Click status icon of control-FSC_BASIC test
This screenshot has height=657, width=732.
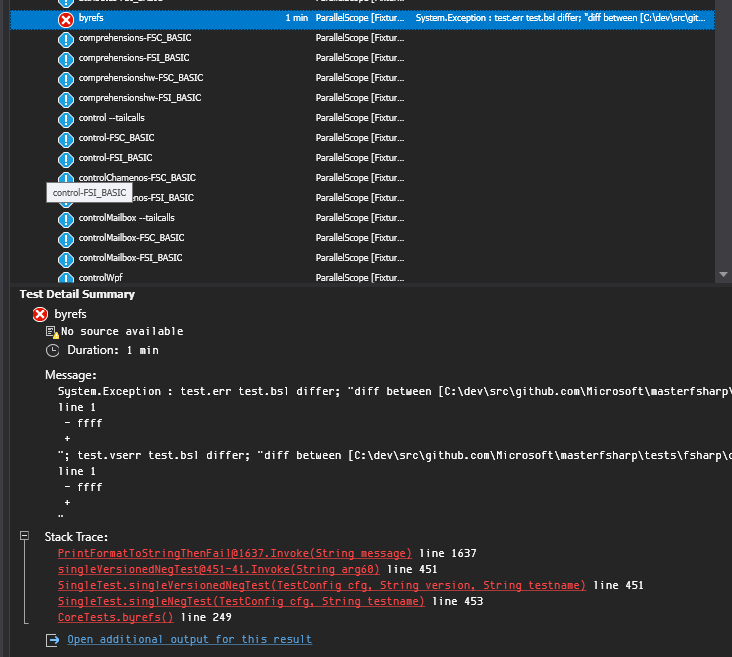point(66,140)
